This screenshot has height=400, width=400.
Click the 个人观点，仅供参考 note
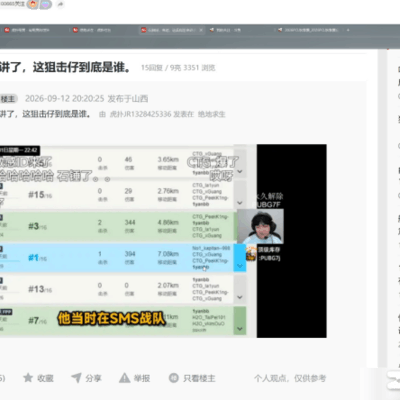290,378
